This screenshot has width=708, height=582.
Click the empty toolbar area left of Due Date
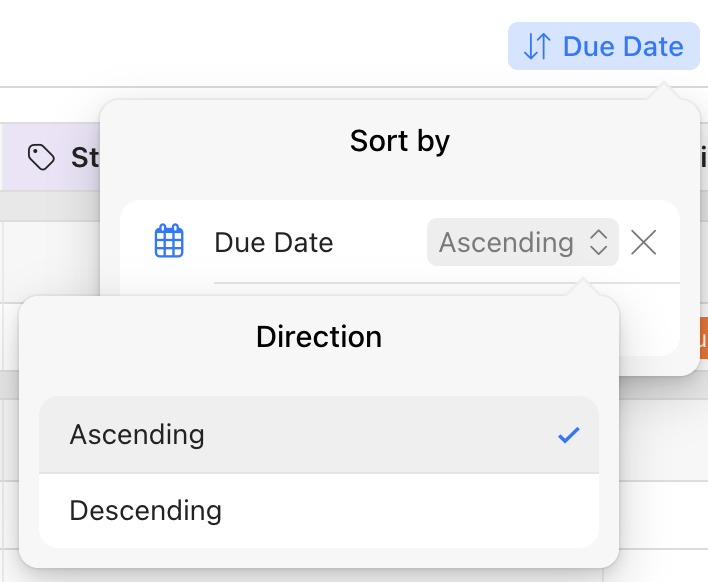pyautogui.click(x=250, y=46)
